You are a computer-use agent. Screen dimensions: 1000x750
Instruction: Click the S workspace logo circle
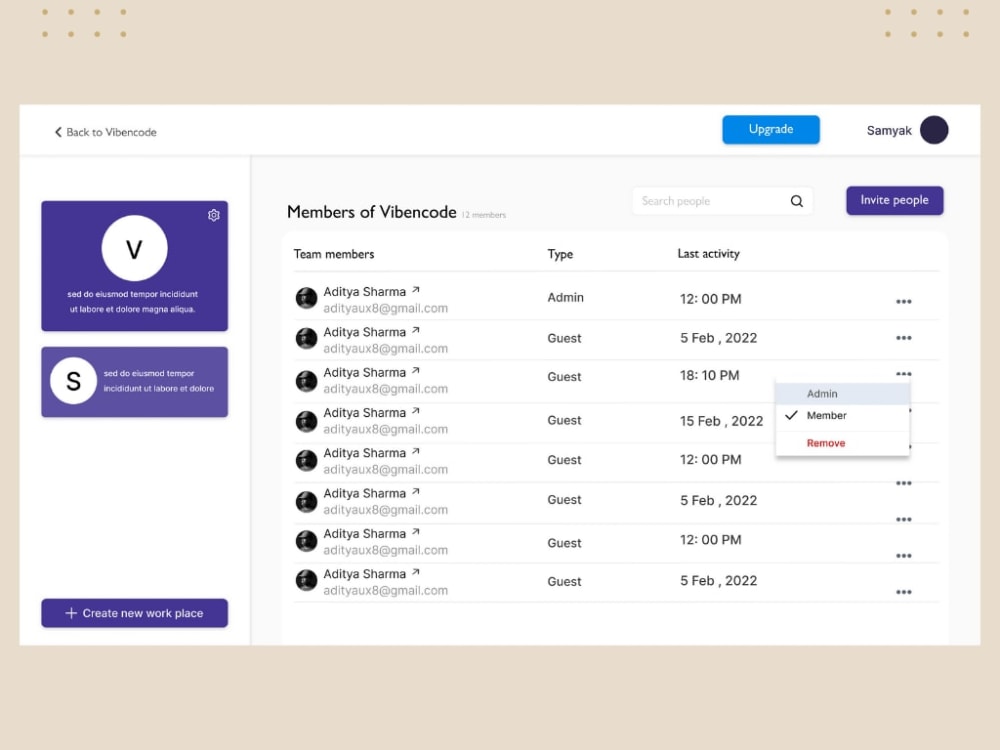point(73,381)
